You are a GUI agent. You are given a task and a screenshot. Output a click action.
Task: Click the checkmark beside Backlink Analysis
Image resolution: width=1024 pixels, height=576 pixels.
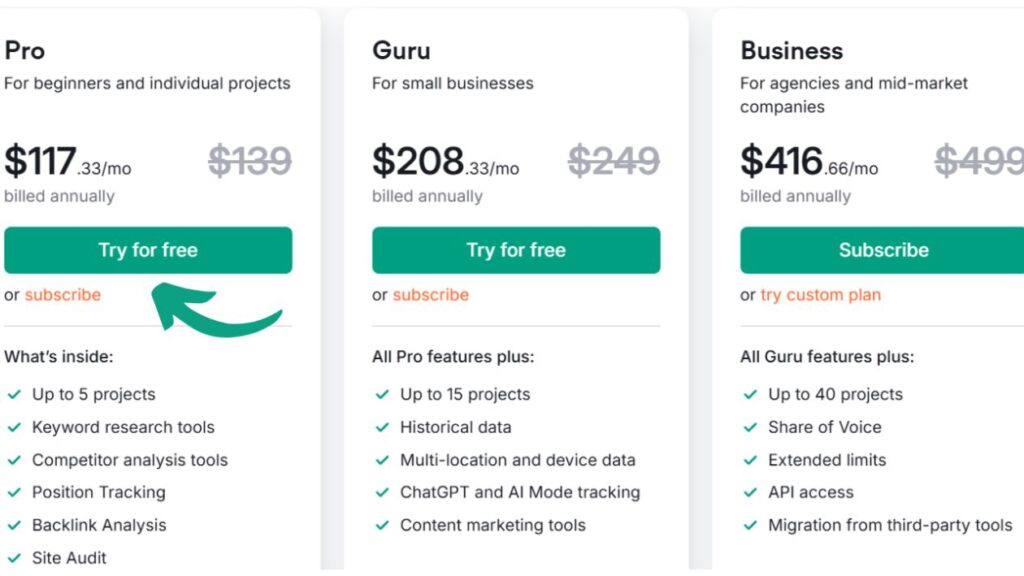click(15, 525)
